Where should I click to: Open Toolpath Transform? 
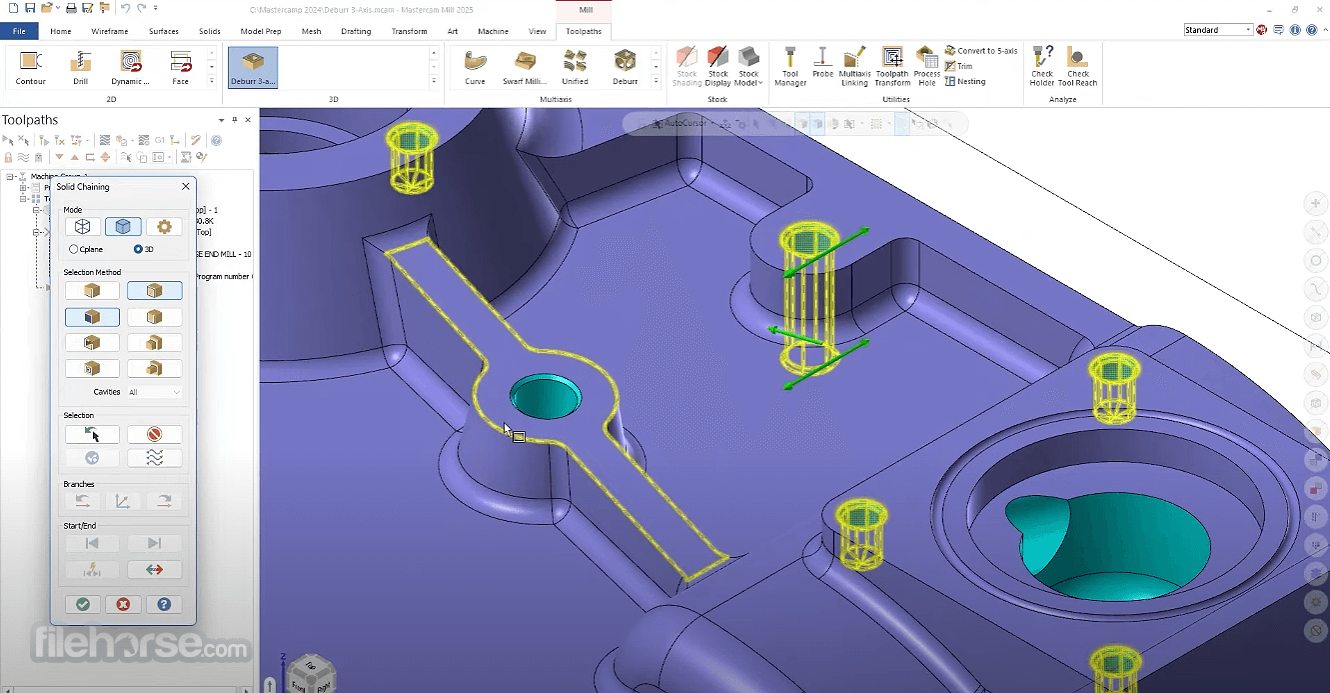[892, 67]
